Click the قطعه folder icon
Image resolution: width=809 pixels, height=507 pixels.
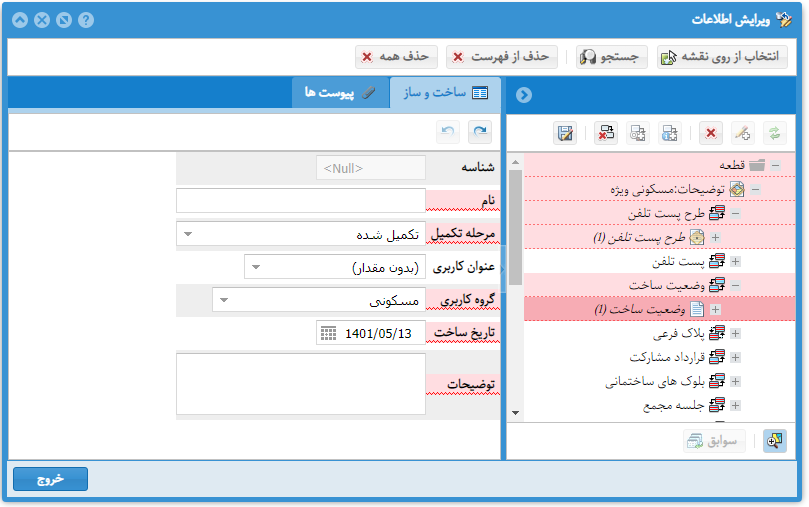pyautogui.click(x=757, y=165)
